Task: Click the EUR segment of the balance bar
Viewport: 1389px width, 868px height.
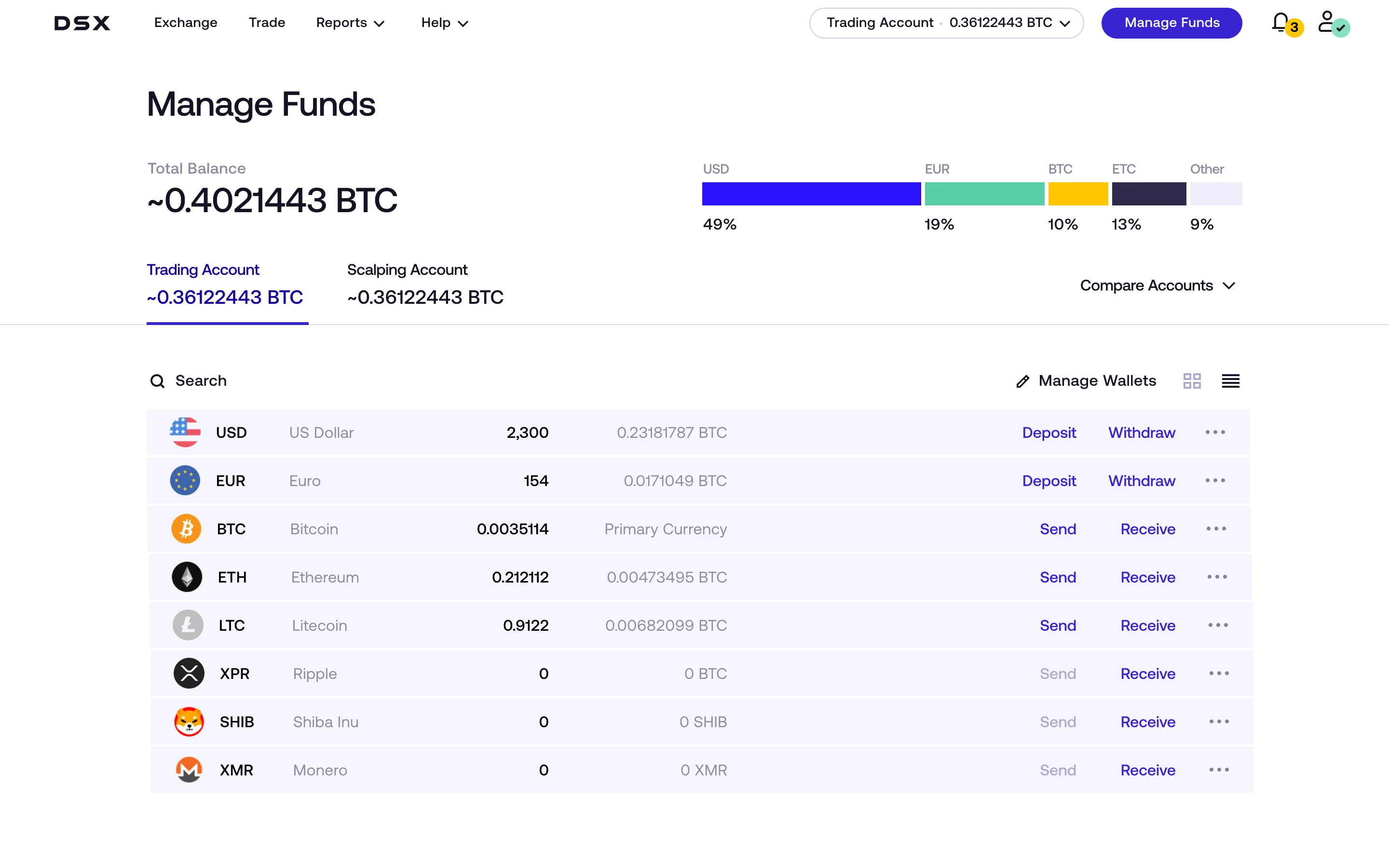Action: [x=984, y=194]
